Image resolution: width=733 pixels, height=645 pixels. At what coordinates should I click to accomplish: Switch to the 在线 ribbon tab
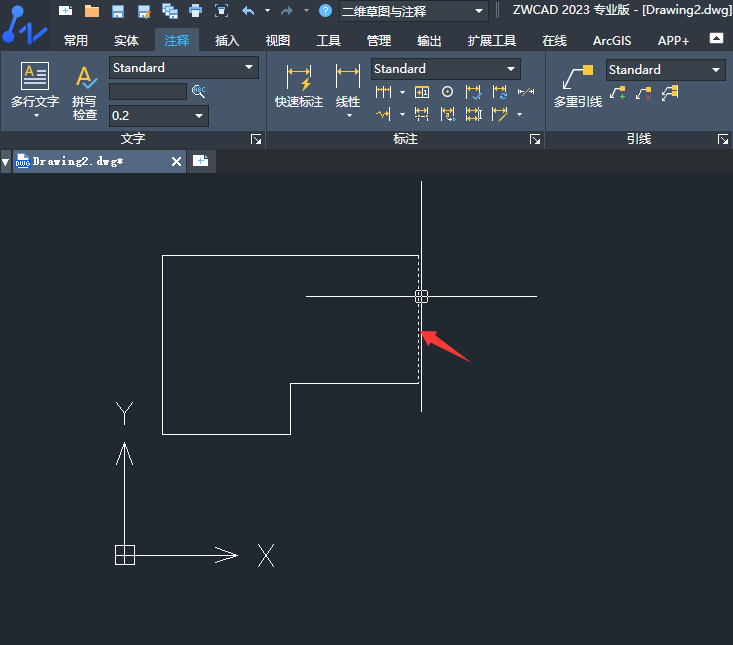tap(554, 41)
